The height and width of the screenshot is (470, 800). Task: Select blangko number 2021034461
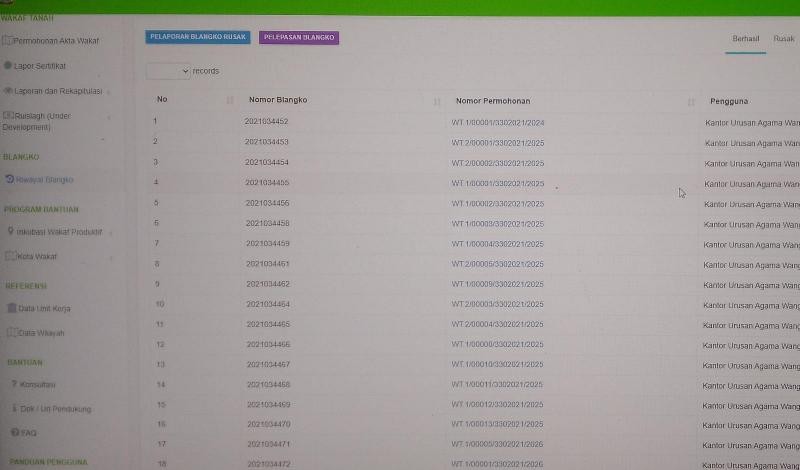coord(268,264)
